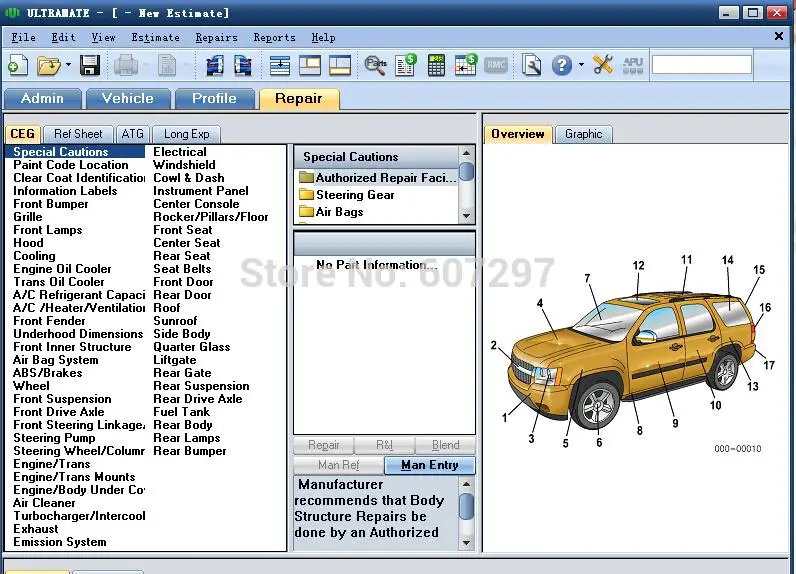
Task: Click the Save floppy disk icon
Action: point(90,65)
